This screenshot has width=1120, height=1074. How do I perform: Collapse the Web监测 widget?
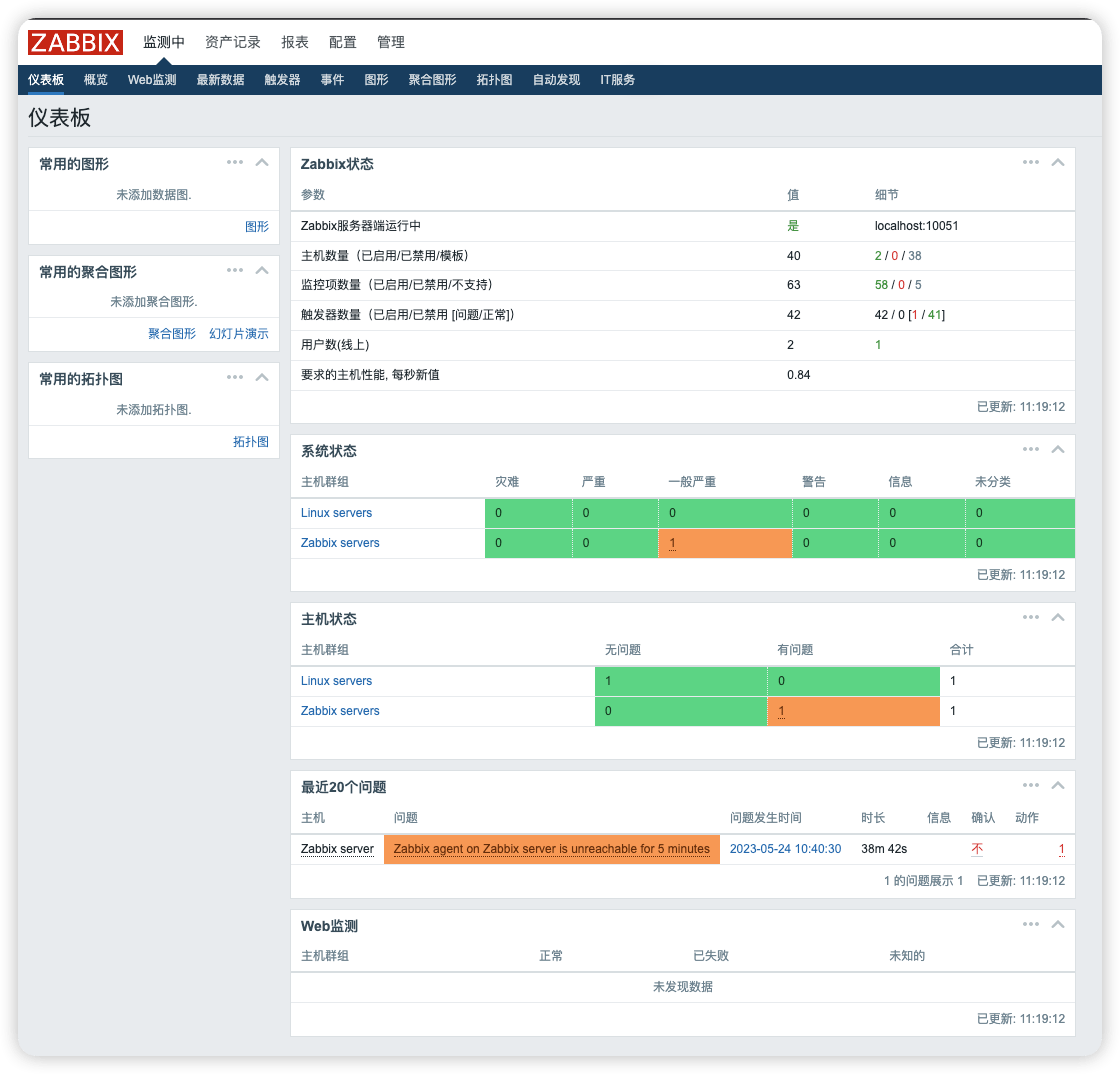pyautogui.click(x=1058, y=925)
